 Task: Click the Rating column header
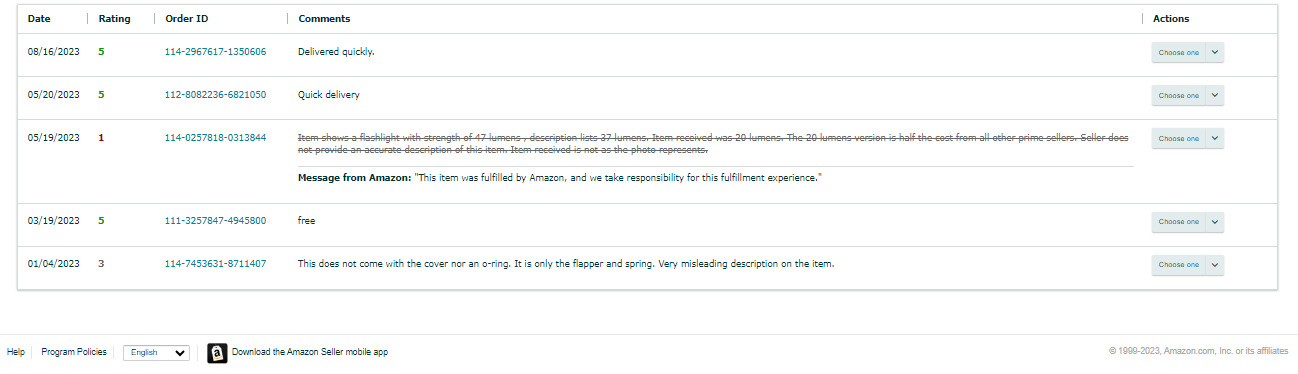(114, 19)
